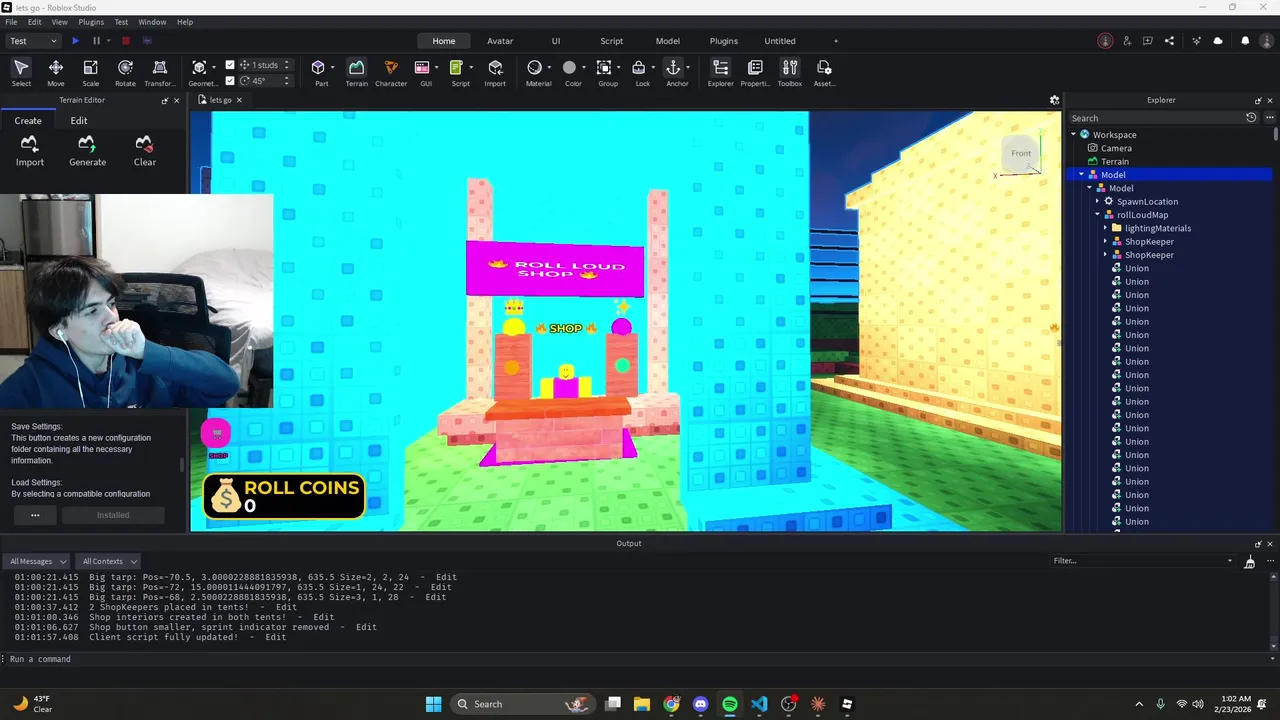Viewport: 1280px width, 720px height.
Task: Activate the Move tool
Action: point(56,72)
